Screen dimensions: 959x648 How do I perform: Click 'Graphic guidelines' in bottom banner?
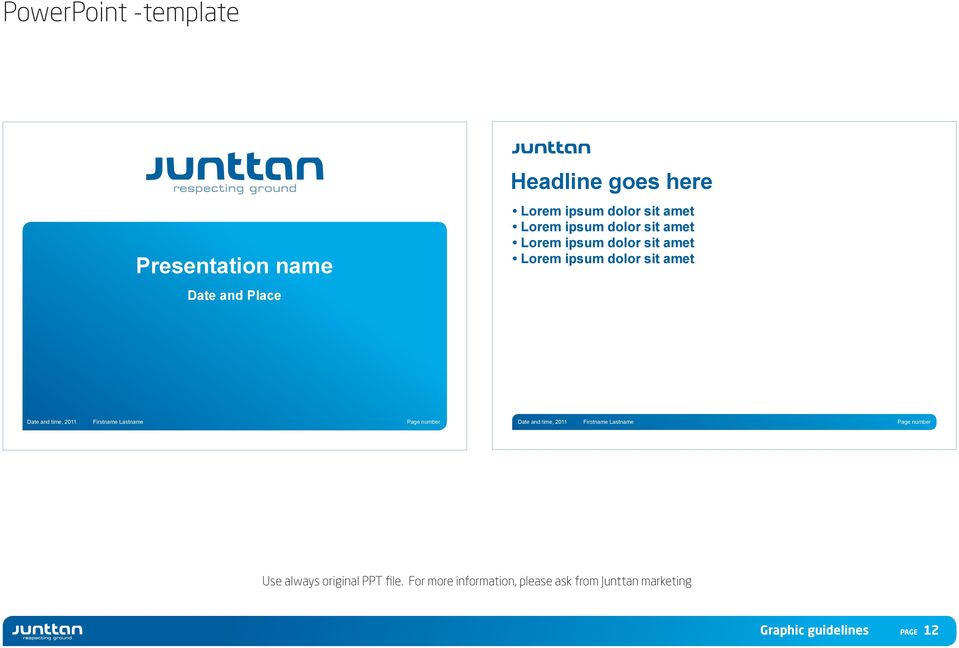[814, 630]
